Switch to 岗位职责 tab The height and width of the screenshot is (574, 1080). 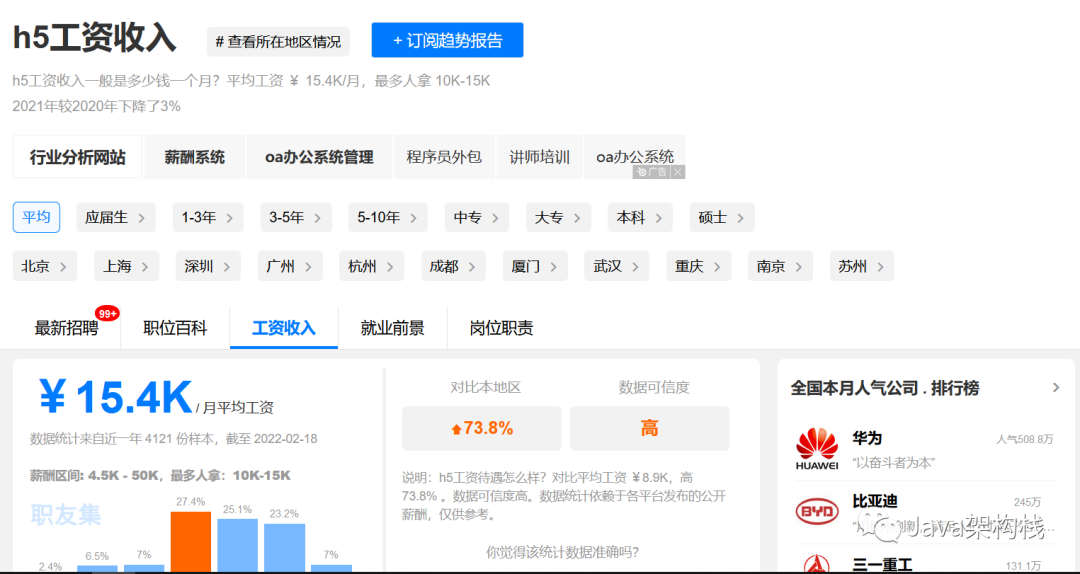501,328
